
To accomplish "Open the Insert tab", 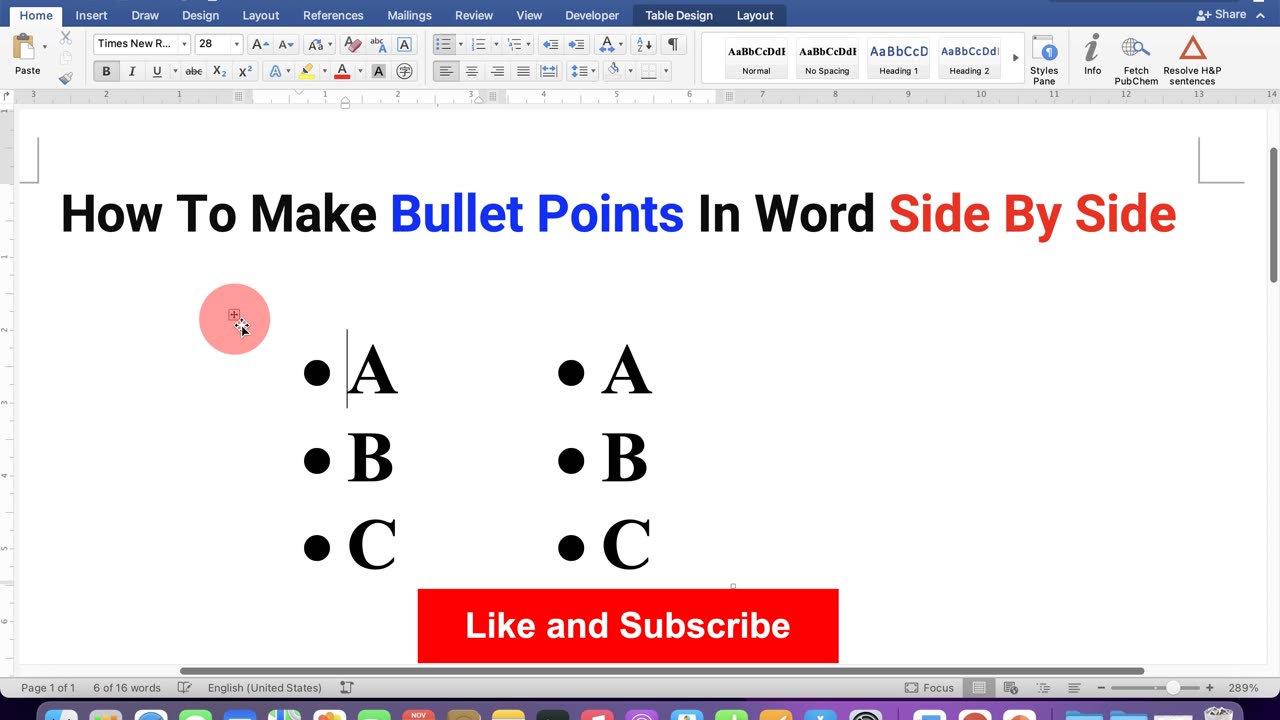I will click(91, 15).
